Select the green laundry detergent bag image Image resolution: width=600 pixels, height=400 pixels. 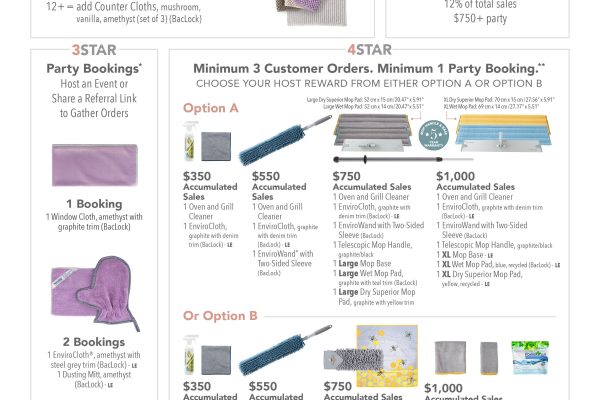(530, 358)
